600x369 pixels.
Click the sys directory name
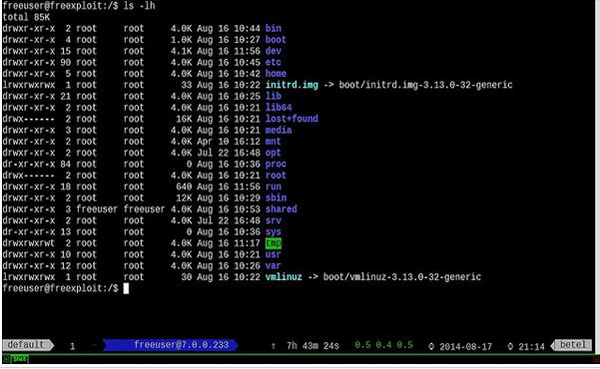[273, 232]
